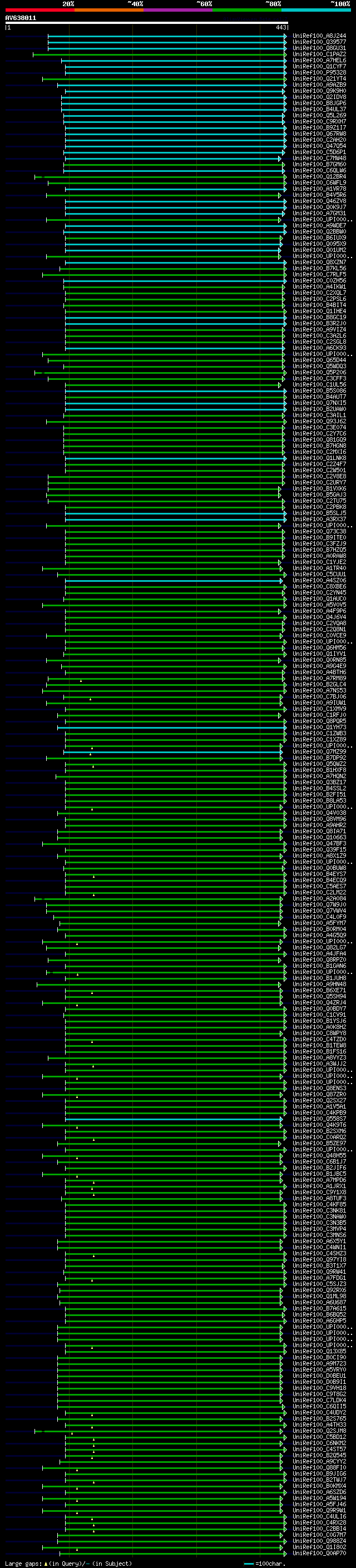This screenshot has height=1568, width=356.
Task: Select the UniRef100_B1HXF8 label
Action: coord(319,770)
